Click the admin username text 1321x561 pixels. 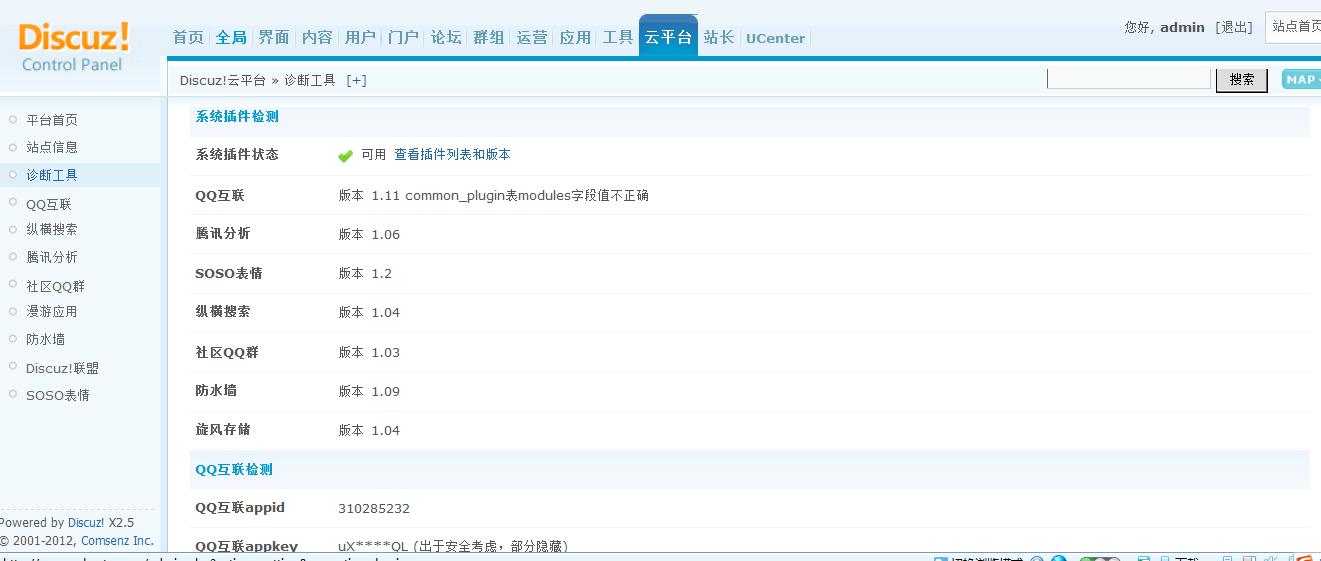1182,28
